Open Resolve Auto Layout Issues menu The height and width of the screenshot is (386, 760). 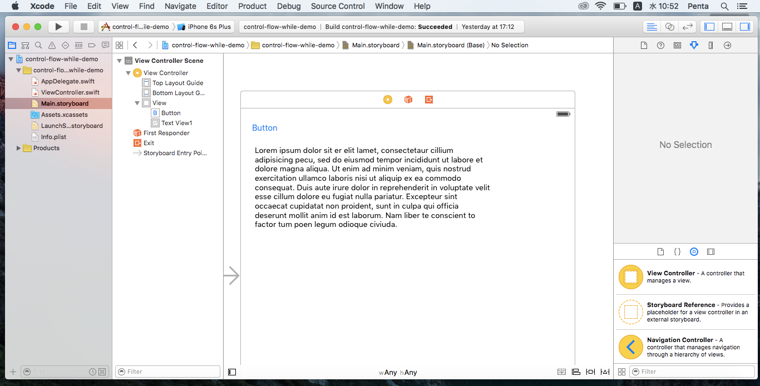[x=605, y=372]
